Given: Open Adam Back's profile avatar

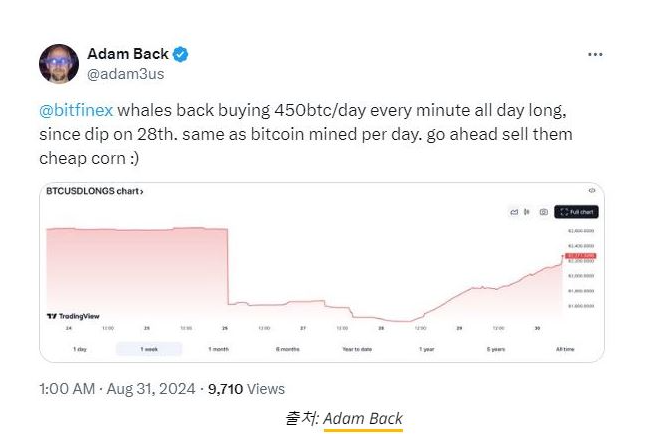Looking at the screenshot, I should tap(59, 63).
